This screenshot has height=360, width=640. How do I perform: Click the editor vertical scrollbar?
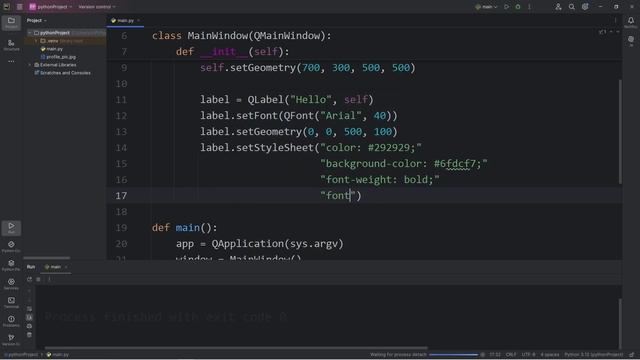pos(620,131)
